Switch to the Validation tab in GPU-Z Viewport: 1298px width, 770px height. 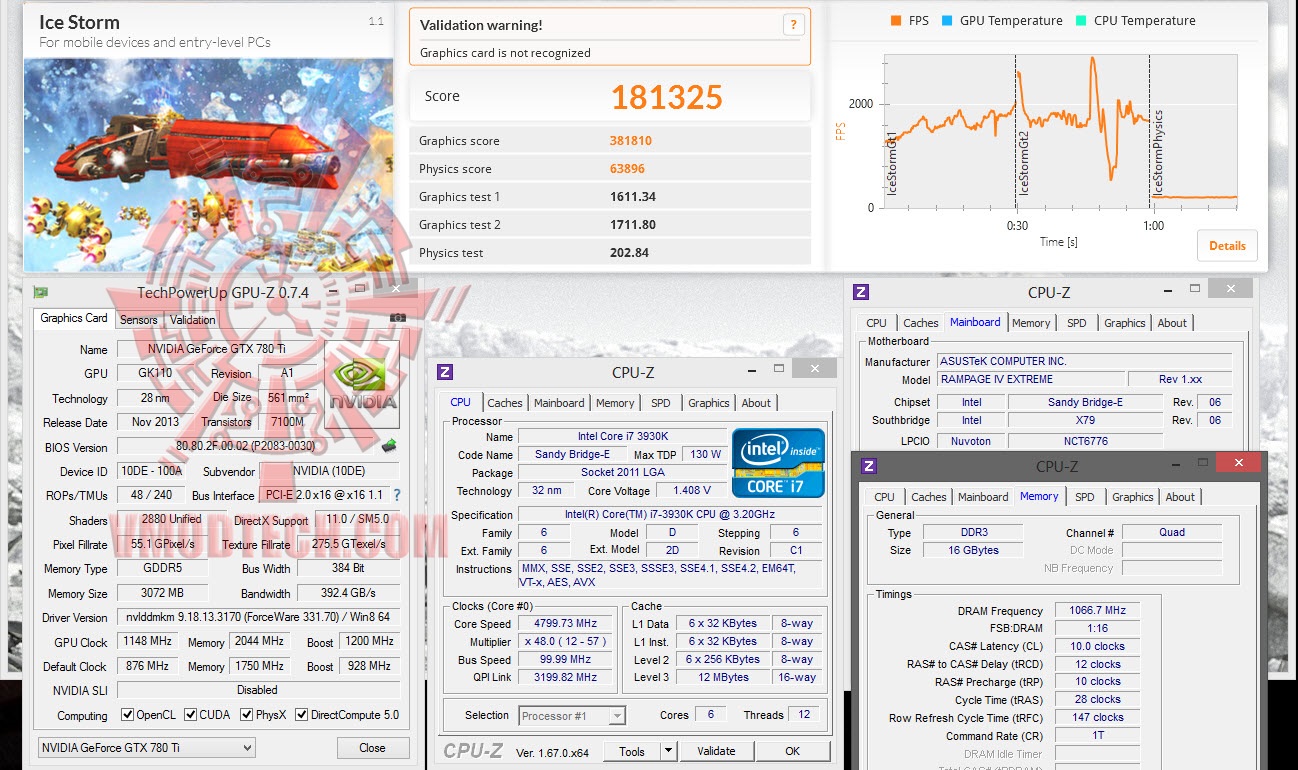tap(193, 320)
